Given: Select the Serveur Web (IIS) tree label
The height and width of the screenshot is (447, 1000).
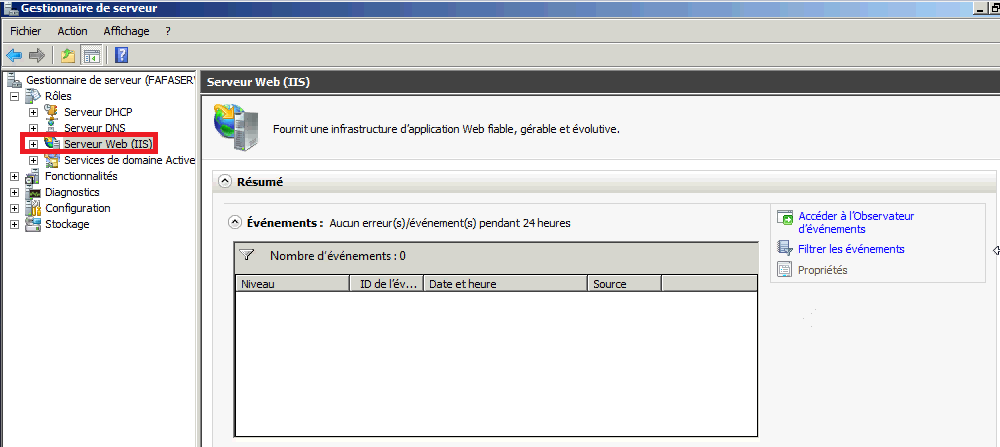Looking at the screenshot, I should click(108, 144).
